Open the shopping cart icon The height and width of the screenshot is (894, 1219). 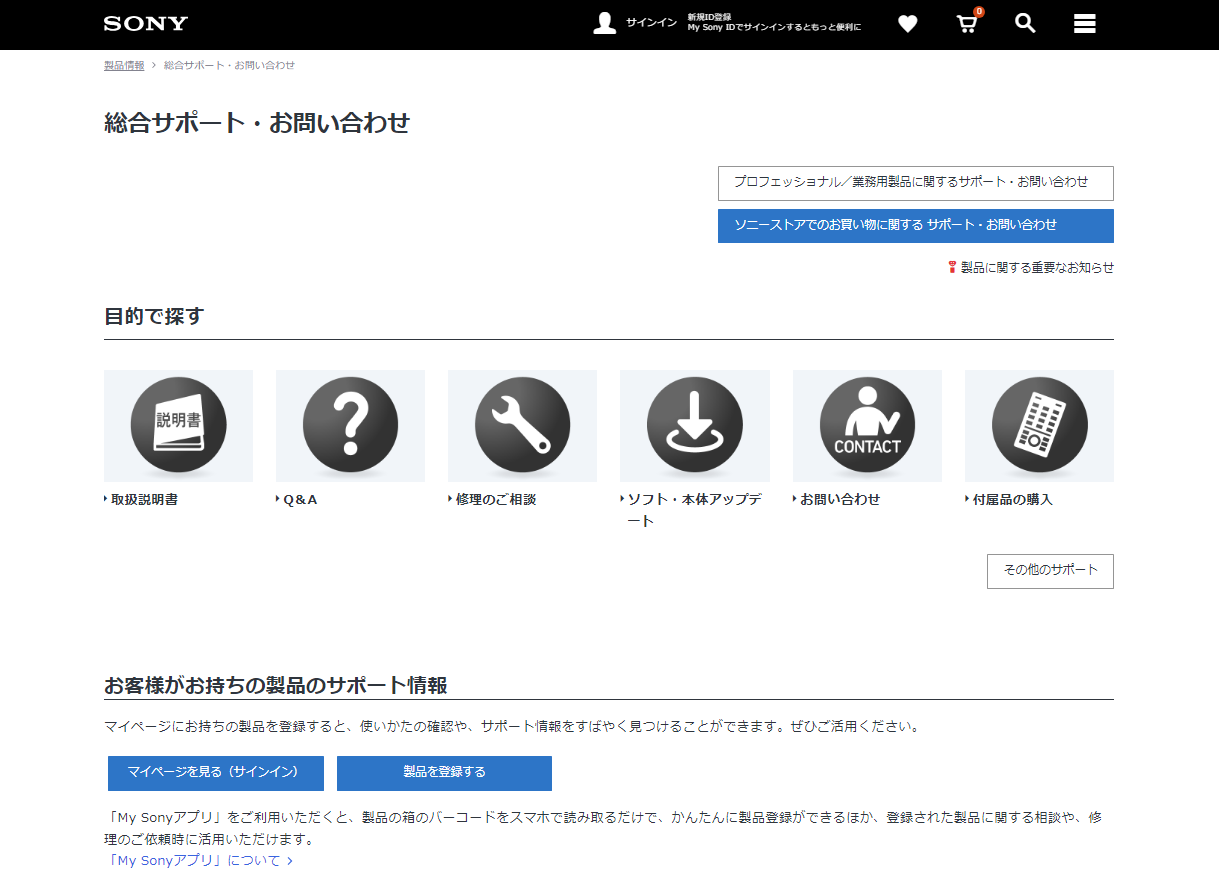point(967,23)
